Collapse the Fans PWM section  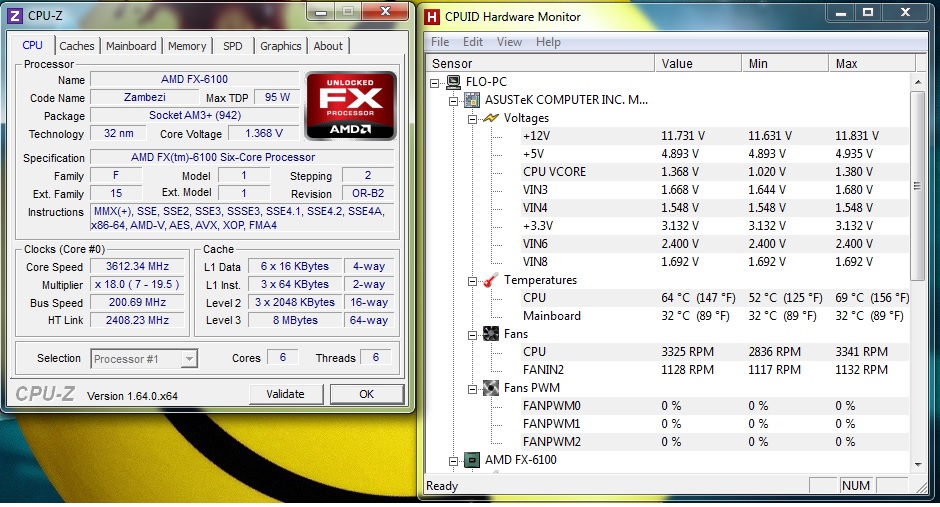coord(472,388)
